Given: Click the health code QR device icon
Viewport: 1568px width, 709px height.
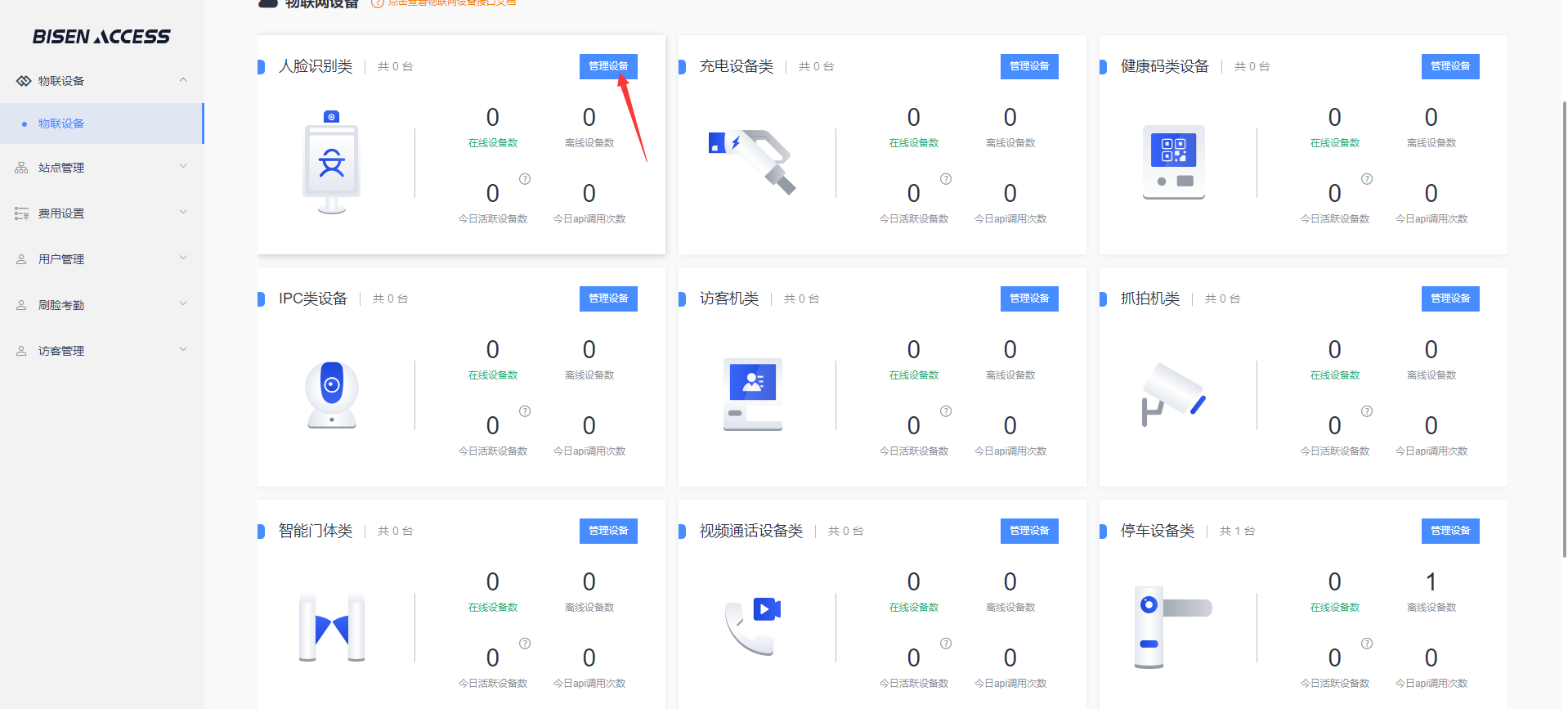Looking at the screenshot, I should point(1173,162).
